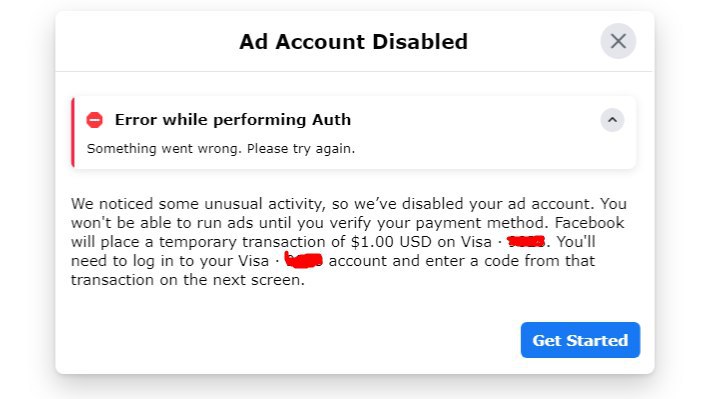Click the verify your payment method text

pyautogui.click(x=459, y=223)
